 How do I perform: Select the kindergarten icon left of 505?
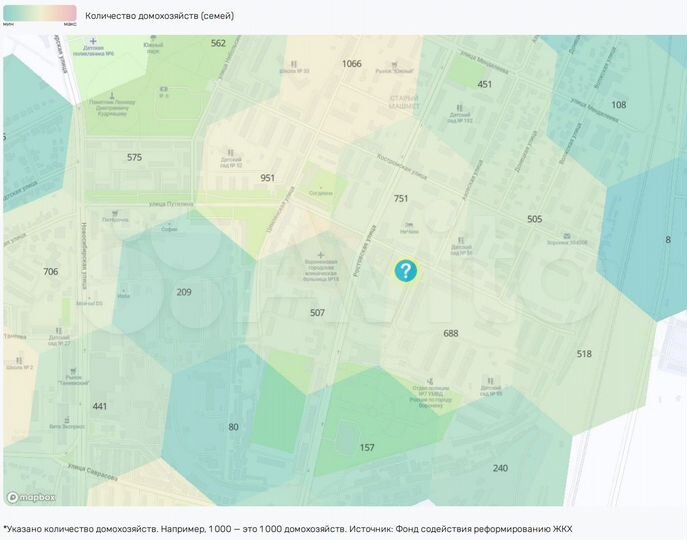[x=460, y=240]
